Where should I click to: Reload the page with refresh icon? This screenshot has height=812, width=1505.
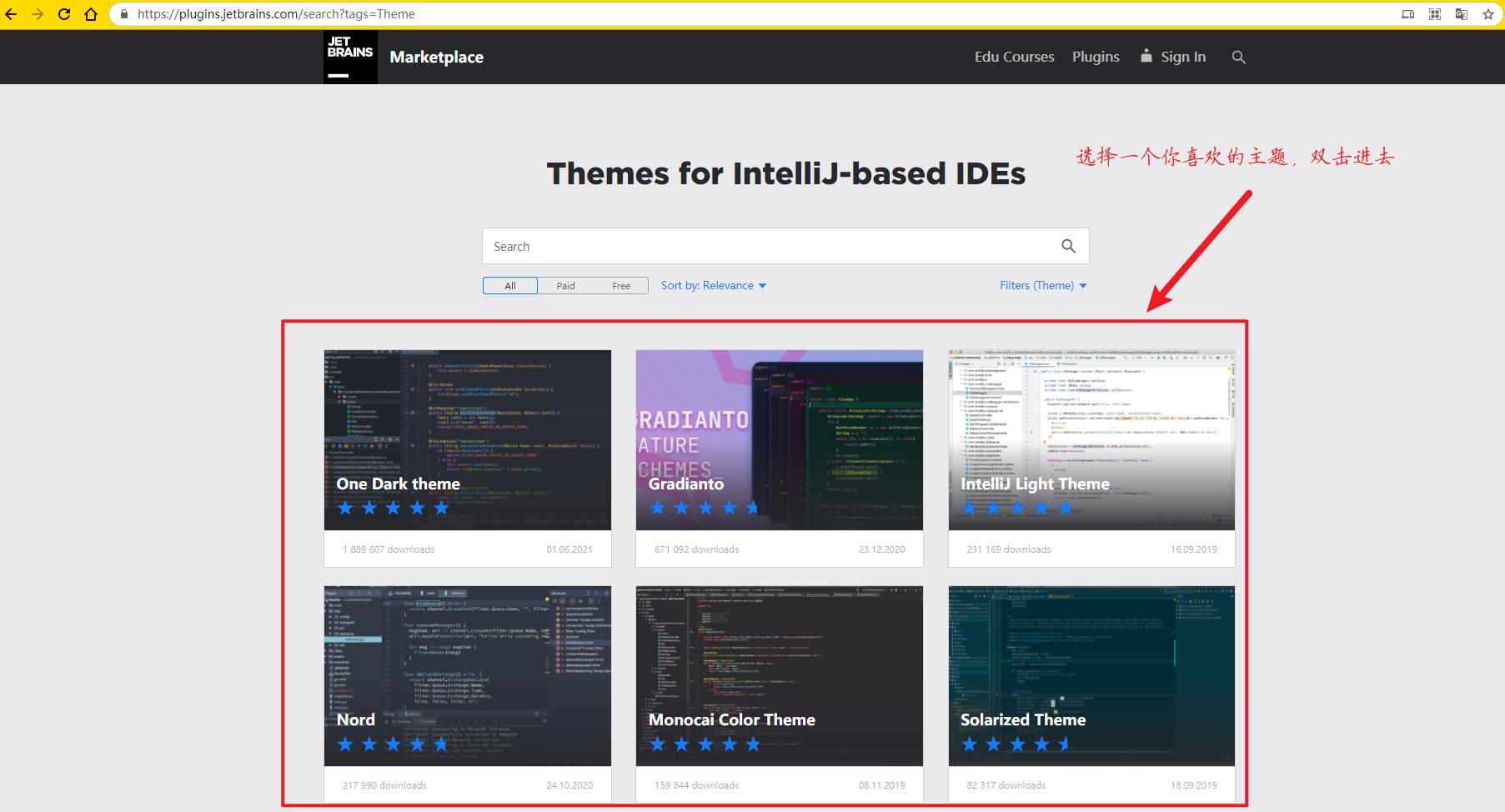[x=64, y=14]
